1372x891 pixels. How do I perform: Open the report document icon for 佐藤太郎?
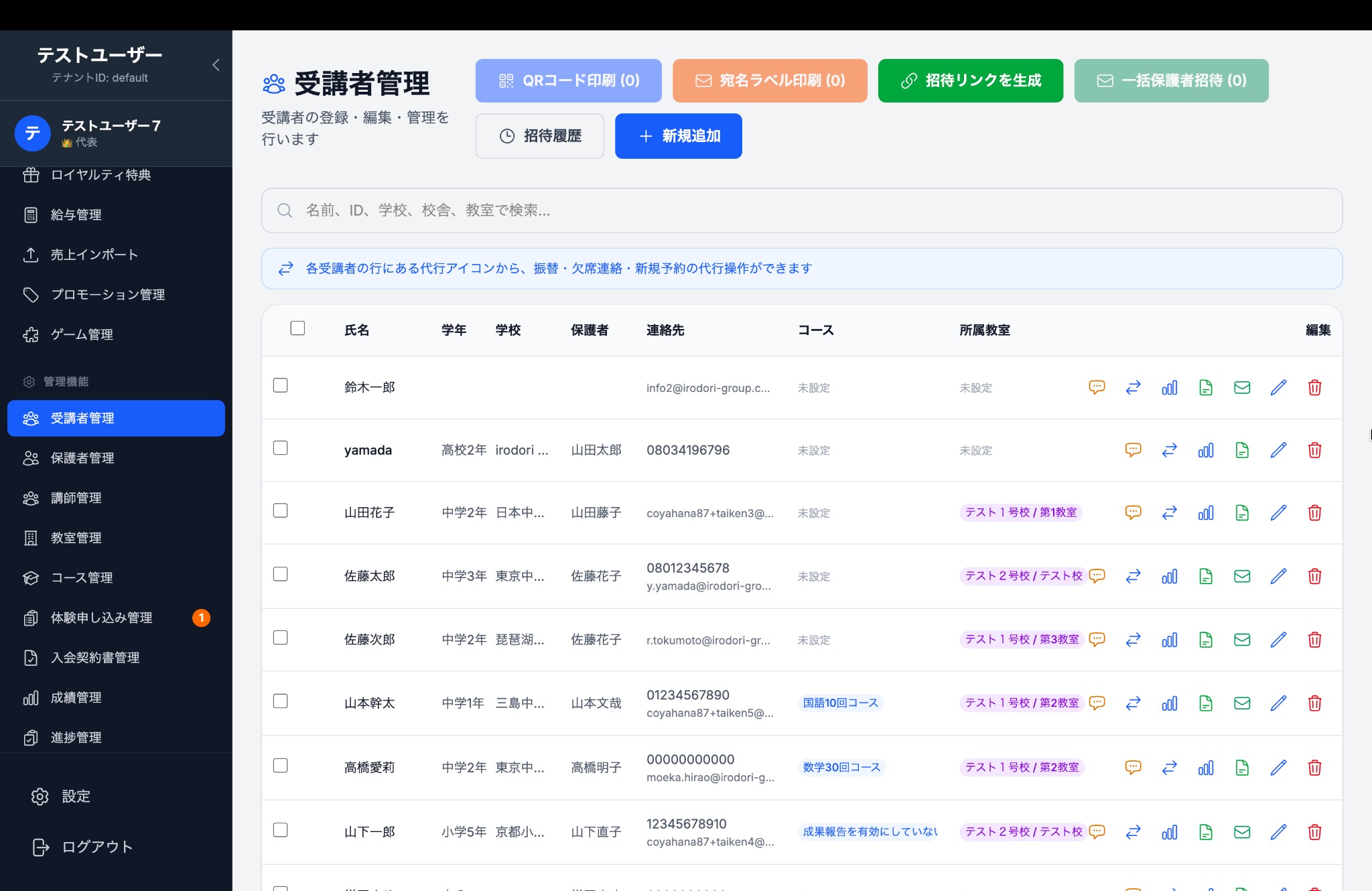[1206, 576]
